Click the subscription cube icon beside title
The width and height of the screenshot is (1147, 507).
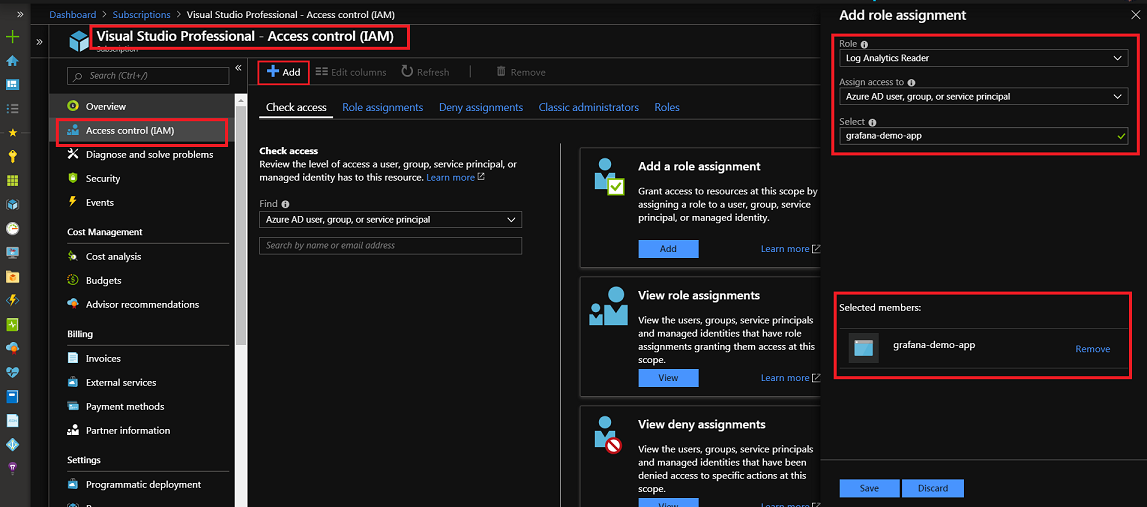pyautogui.click(x=78, y=41)
